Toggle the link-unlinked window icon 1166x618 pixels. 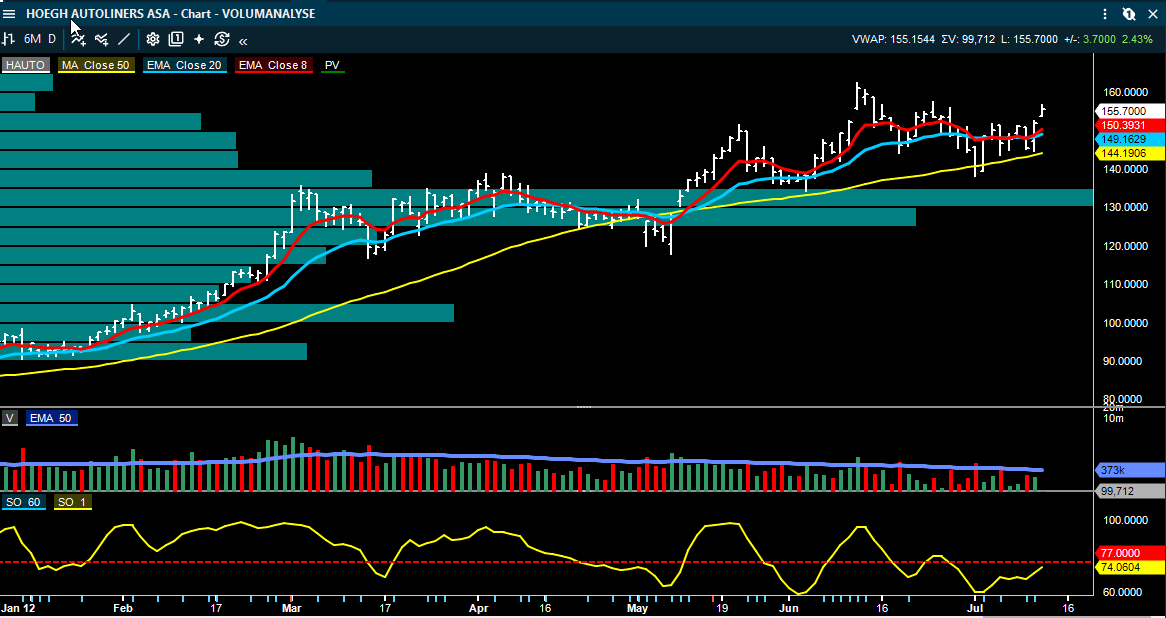(1129, 14)
